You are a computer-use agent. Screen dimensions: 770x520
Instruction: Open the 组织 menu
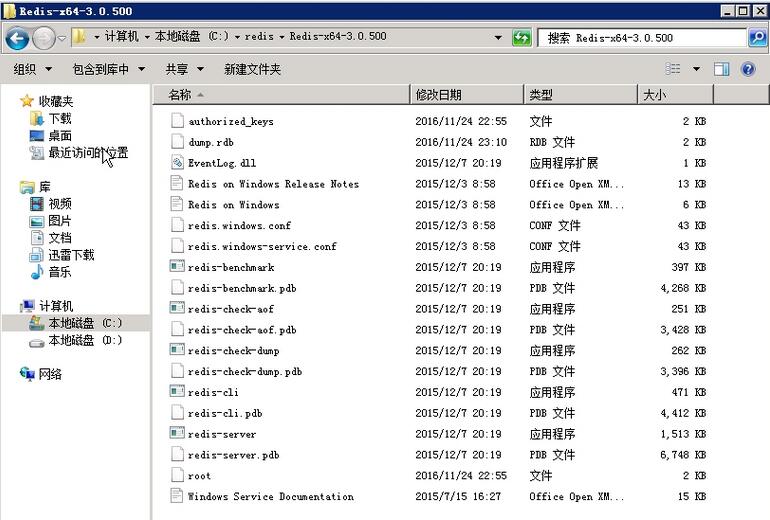point(32,69)
